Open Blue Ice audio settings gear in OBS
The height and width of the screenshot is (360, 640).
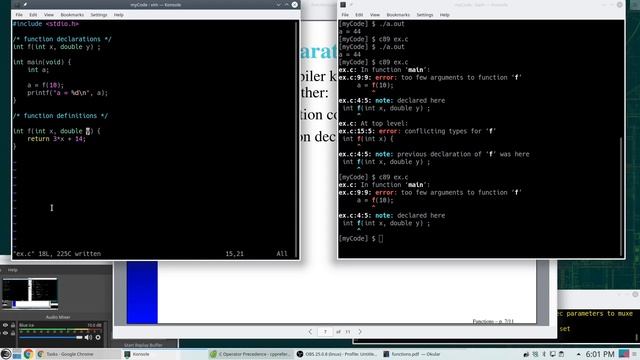coord(98,338)
